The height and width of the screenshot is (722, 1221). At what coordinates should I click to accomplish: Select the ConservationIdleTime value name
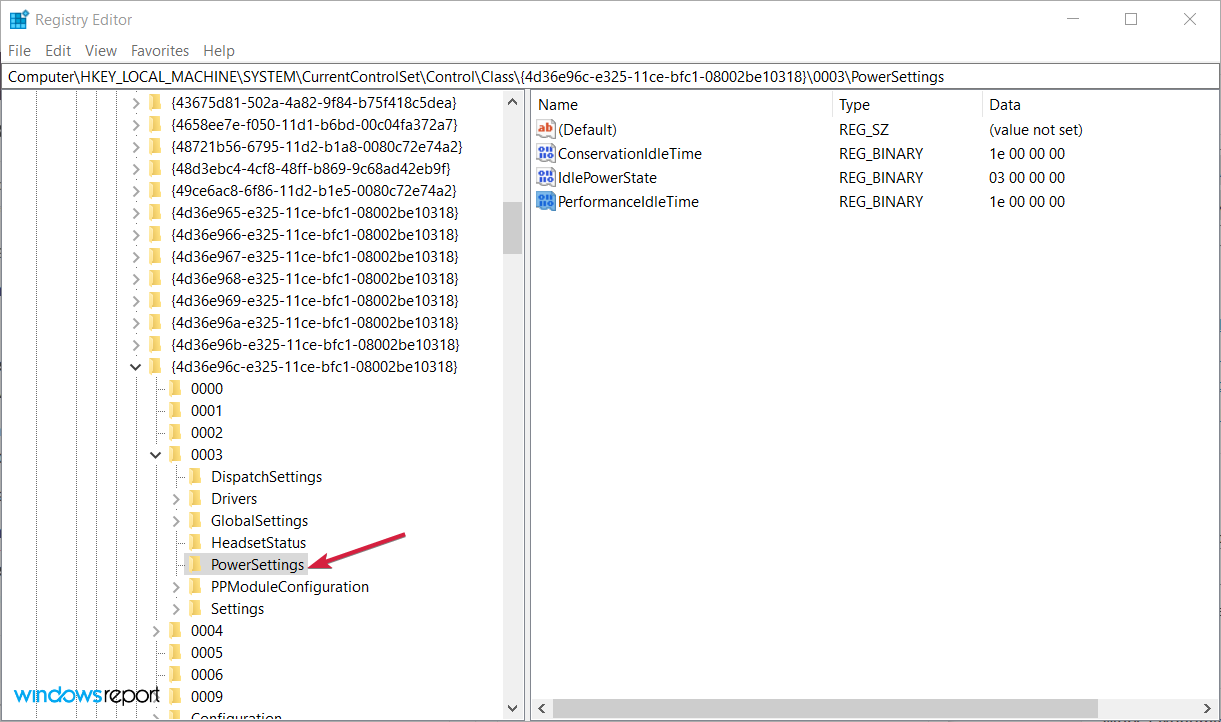[x=630, y=154]
